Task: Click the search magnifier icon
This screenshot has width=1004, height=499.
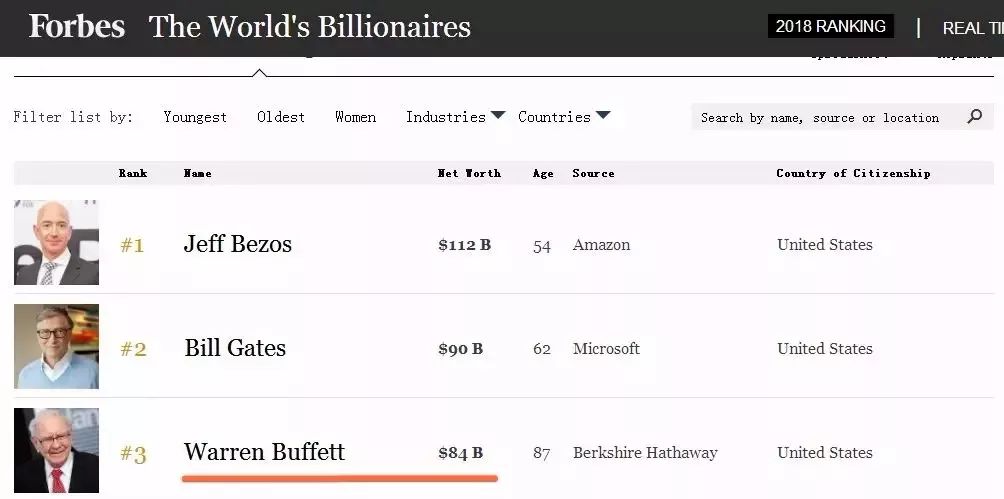Action: [975, 117]
